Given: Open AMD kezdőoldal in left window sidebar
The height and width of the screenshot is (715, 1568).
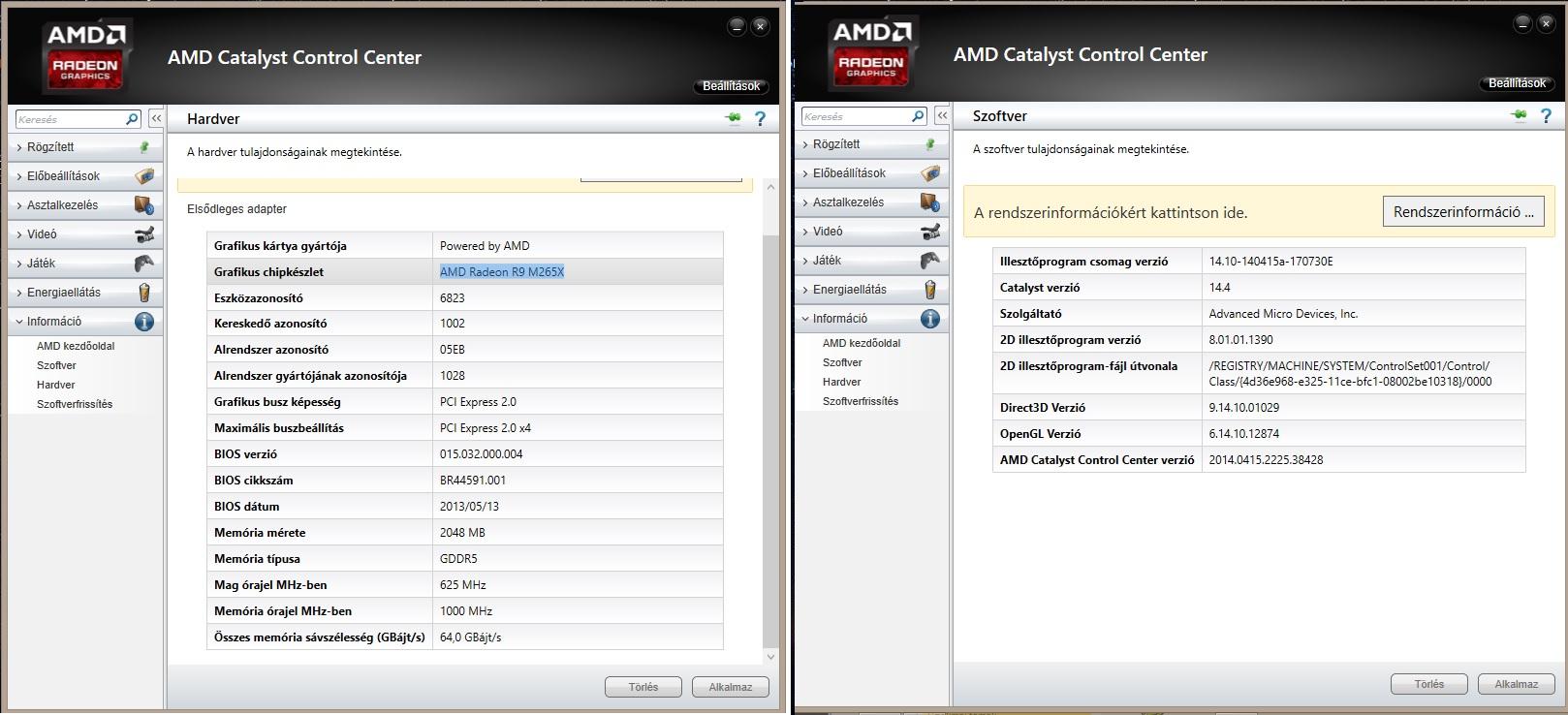Looking at the screenshot, I should pyautogui.click(x=76, y=346).
